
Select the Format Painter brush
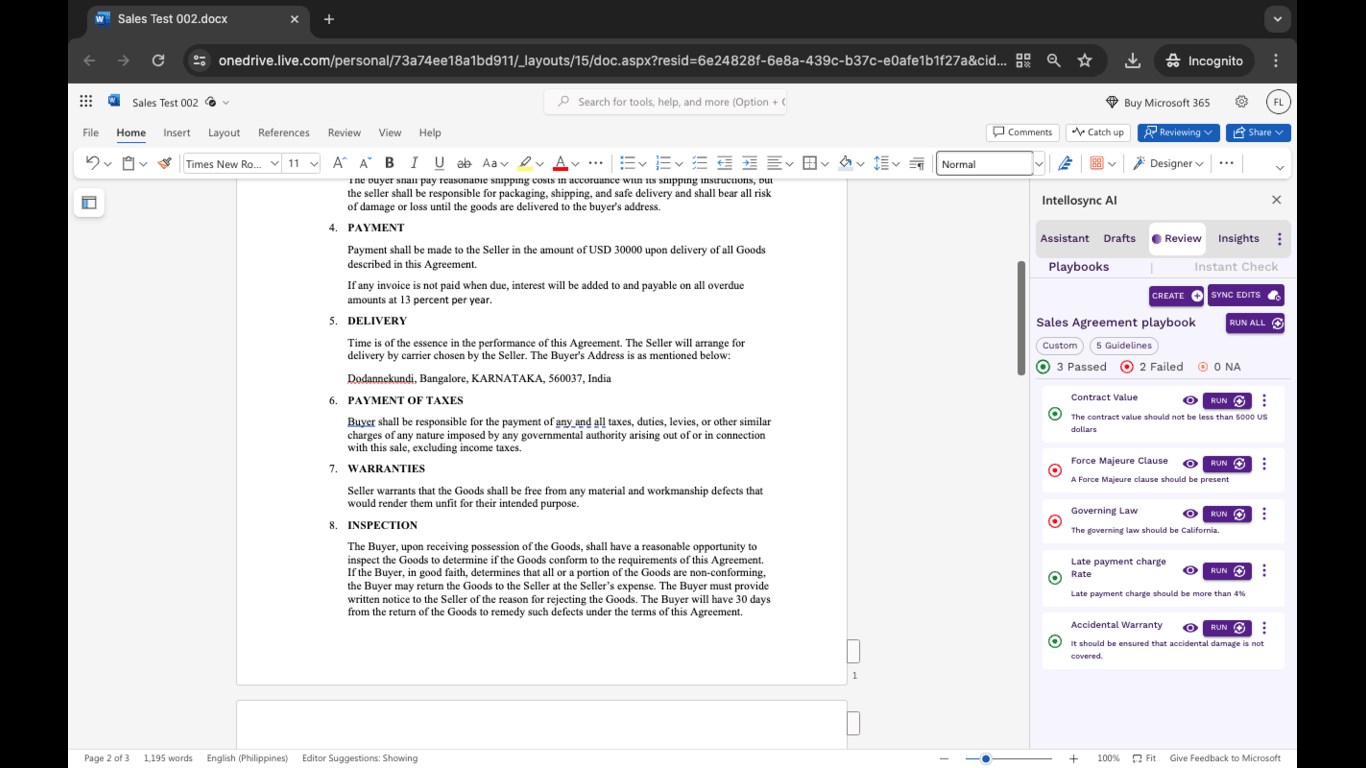click(x=165, y=163)
